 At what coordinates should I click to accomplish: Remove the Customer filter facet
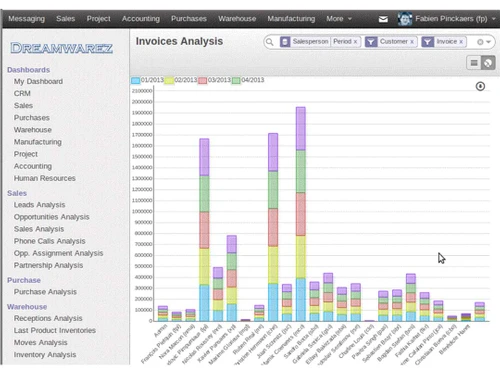tap(412, 42)
